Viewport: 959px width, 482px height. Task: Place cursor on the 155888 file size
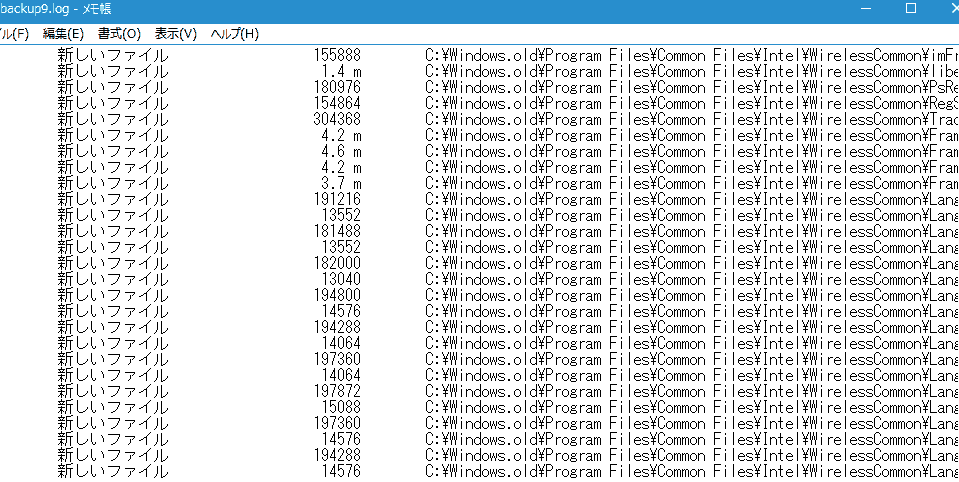pyautogui.click(x=336, y=55)
